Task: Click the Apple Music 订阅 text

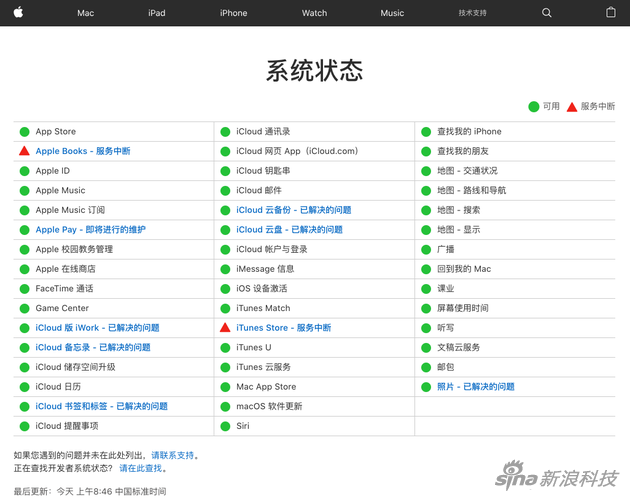Action: (x=70, y=210)
